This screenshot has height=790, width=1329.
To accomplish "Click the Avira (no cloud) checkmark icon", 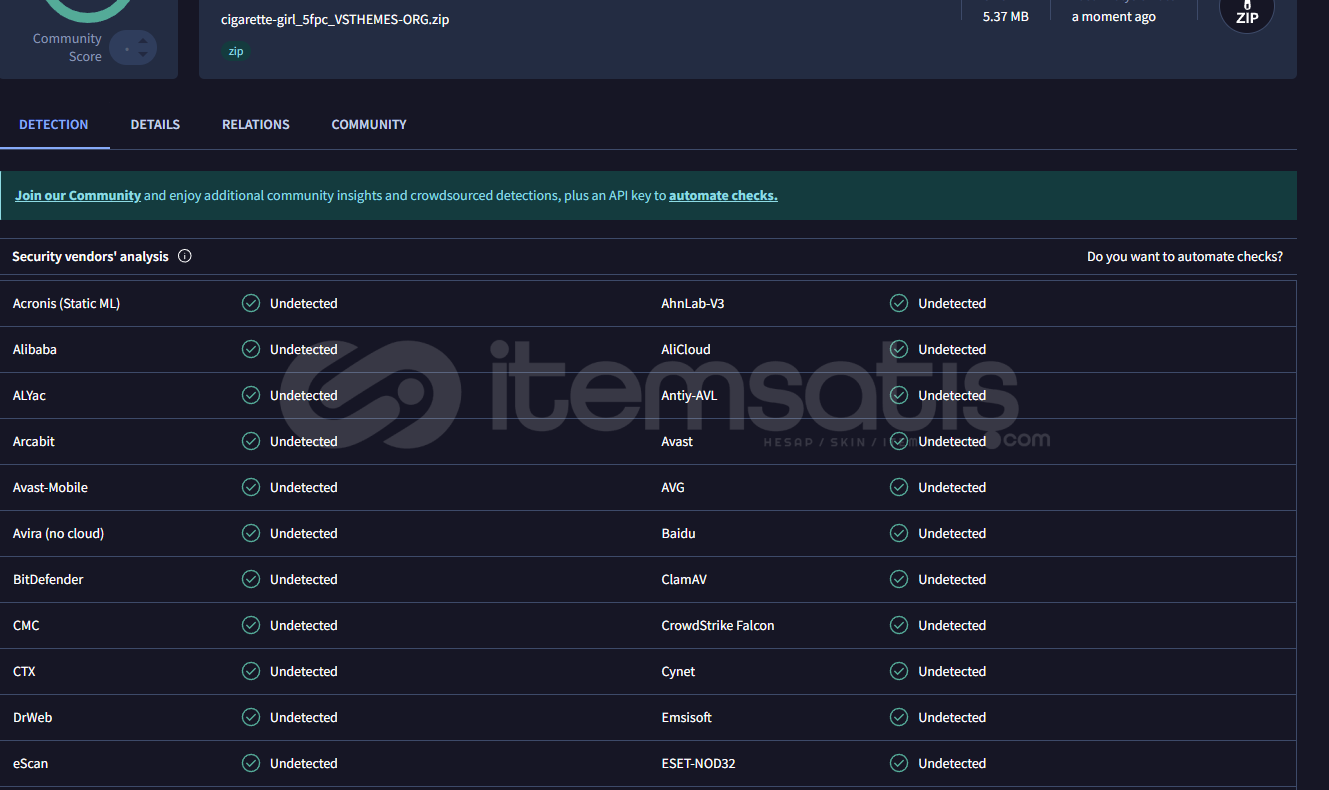I will [x=251, y=533].
